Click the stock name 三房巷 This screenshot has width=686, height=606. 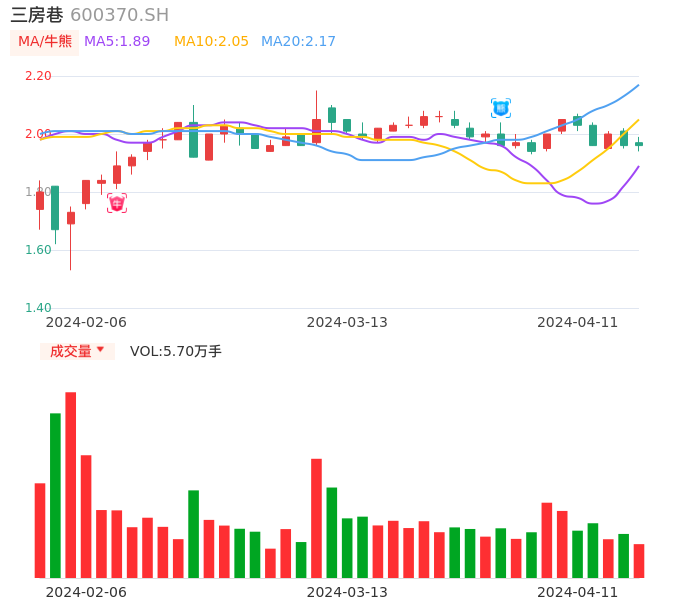(x=37, y=15)
